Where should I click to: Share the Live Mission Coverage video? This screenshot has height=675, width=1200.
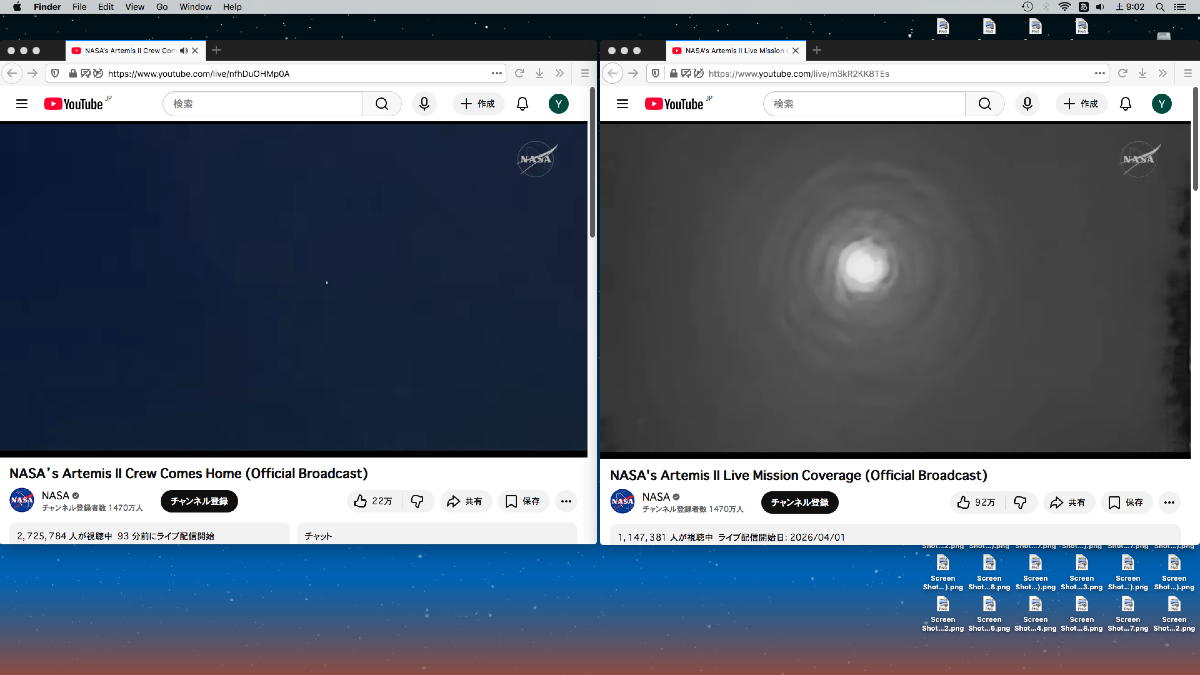[1067, 502]
